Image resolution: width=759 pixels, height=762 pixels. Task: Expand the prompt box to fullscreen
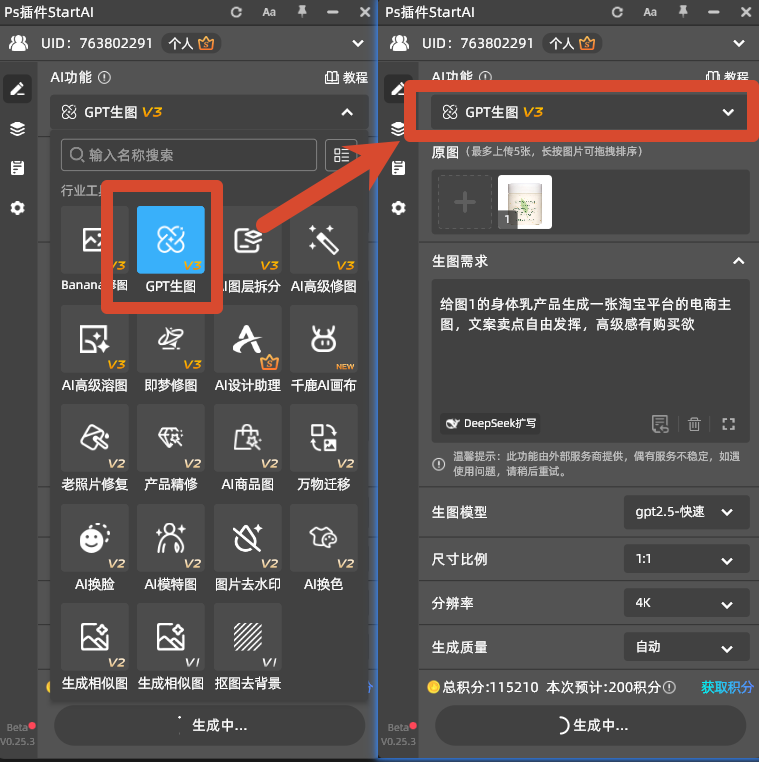point(728,424)
